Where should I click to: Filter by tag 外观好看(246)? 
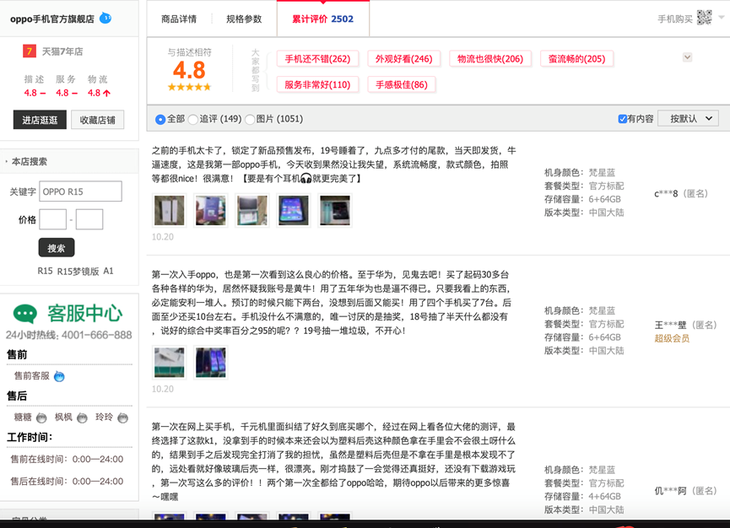coord(404,59)
